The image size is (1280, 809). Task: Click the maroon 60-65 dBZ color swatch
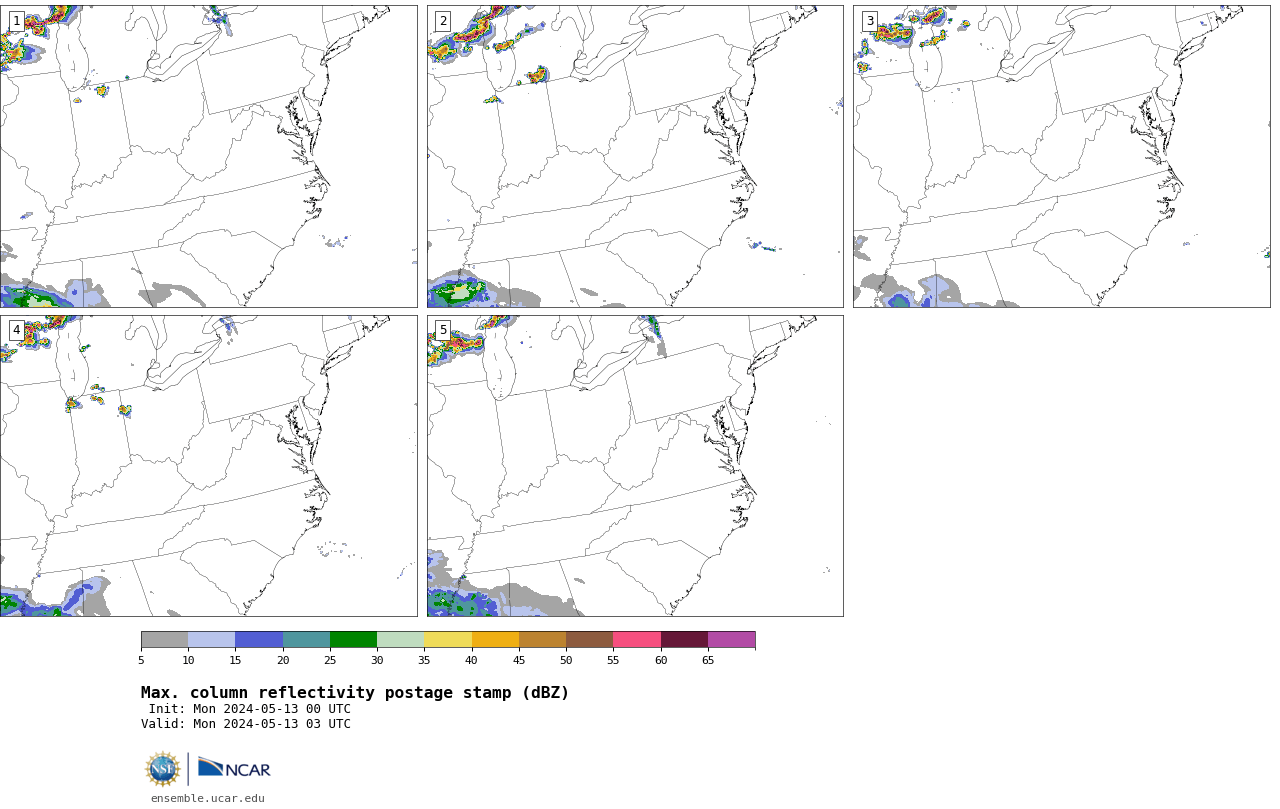pyautogui.click(x=684, y=640)
